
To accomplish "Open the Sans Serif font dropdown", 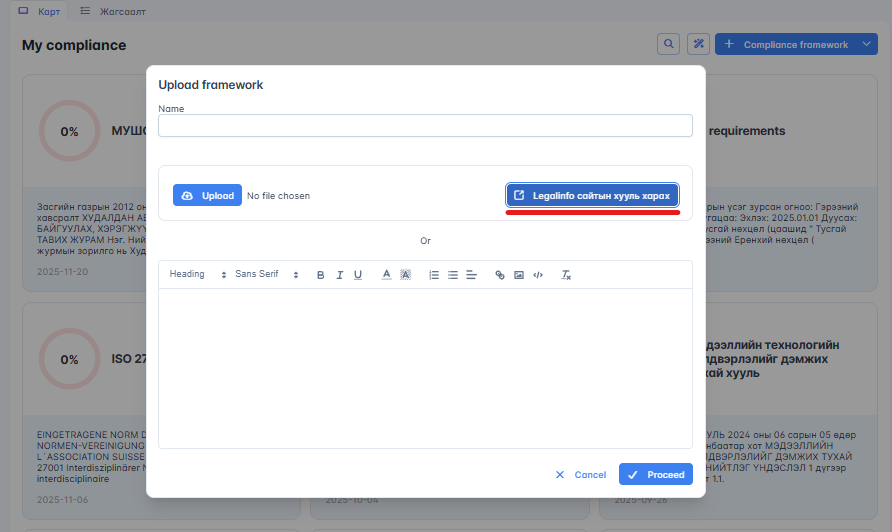I will pos(267,274).
